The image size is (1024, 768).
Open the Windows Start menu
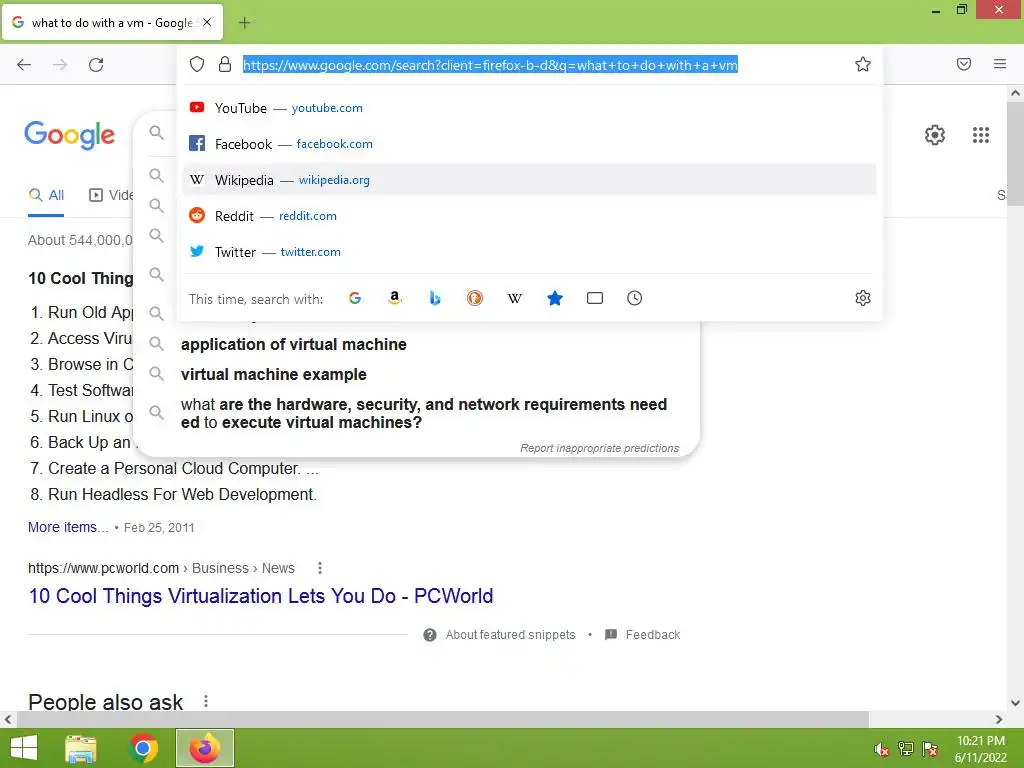[x=24, y=748]
